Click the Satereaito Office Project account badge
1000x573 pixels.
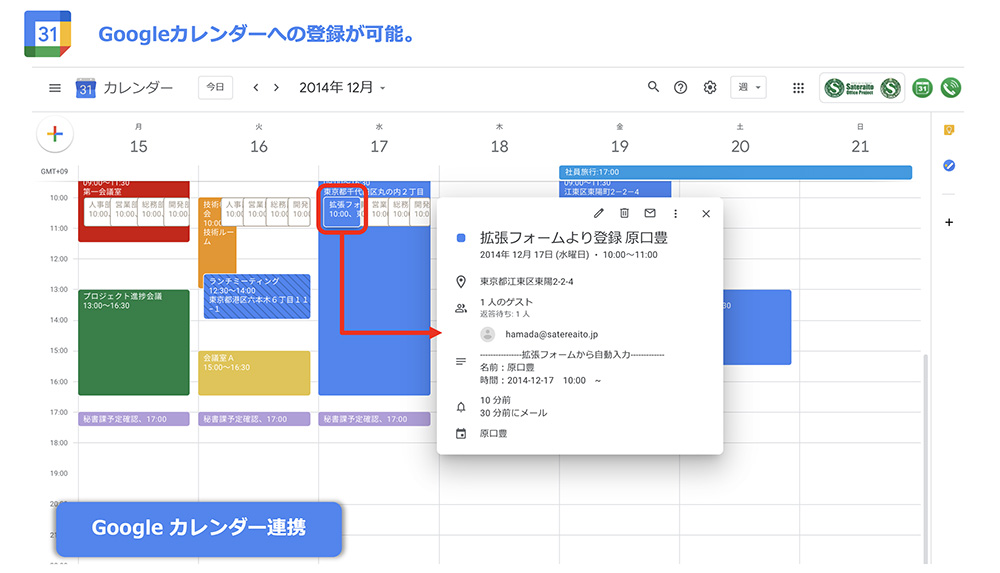point(862,88)
